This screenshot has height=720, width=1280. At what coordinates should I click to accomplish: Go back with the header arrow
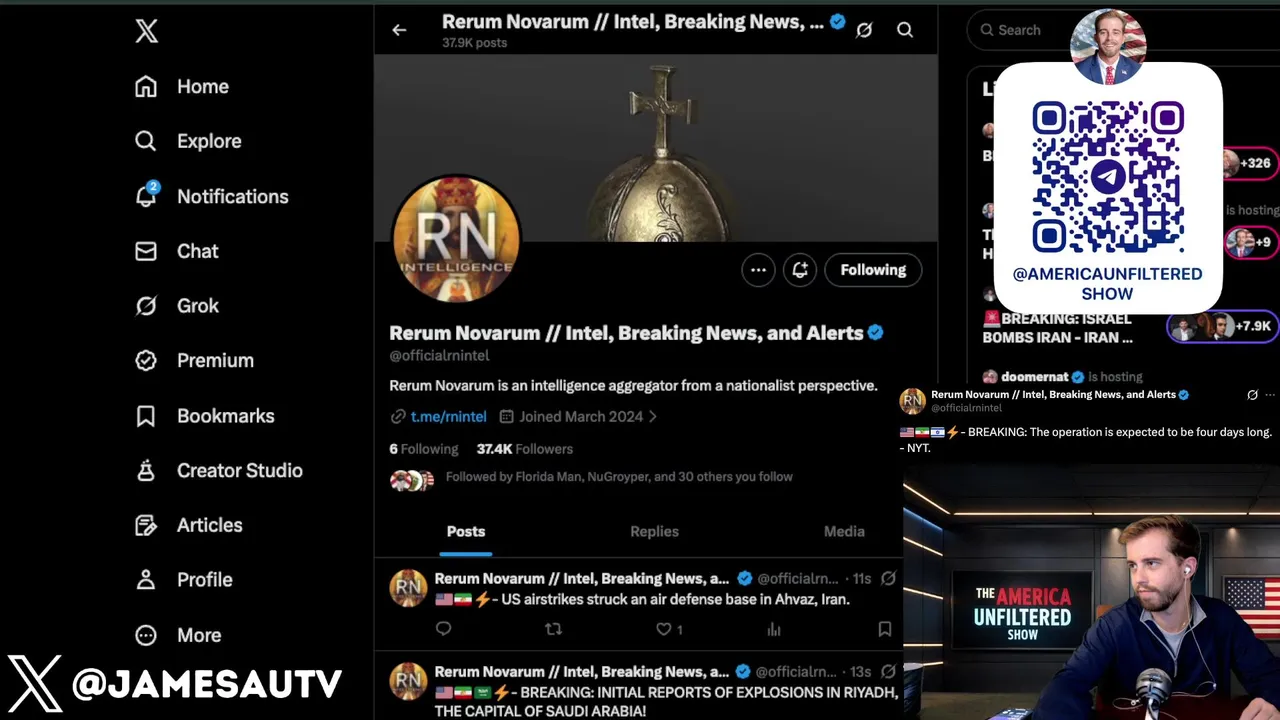click(x=399, y=30)
